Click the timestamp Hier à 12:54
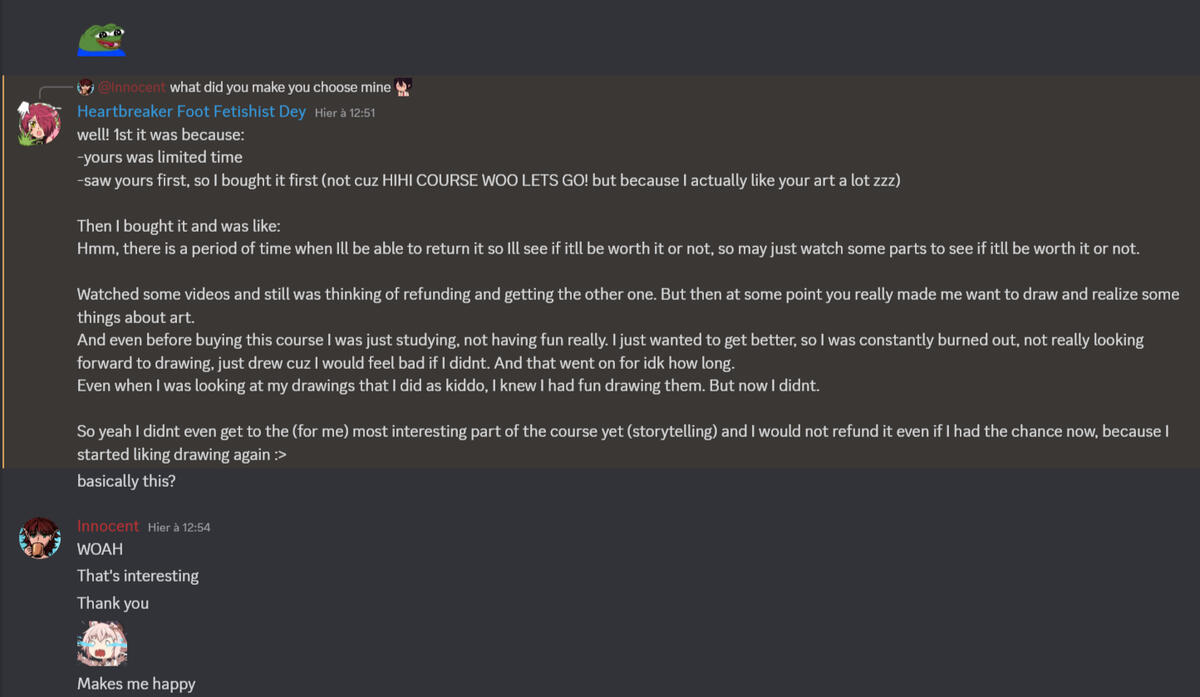 [179, 527]
